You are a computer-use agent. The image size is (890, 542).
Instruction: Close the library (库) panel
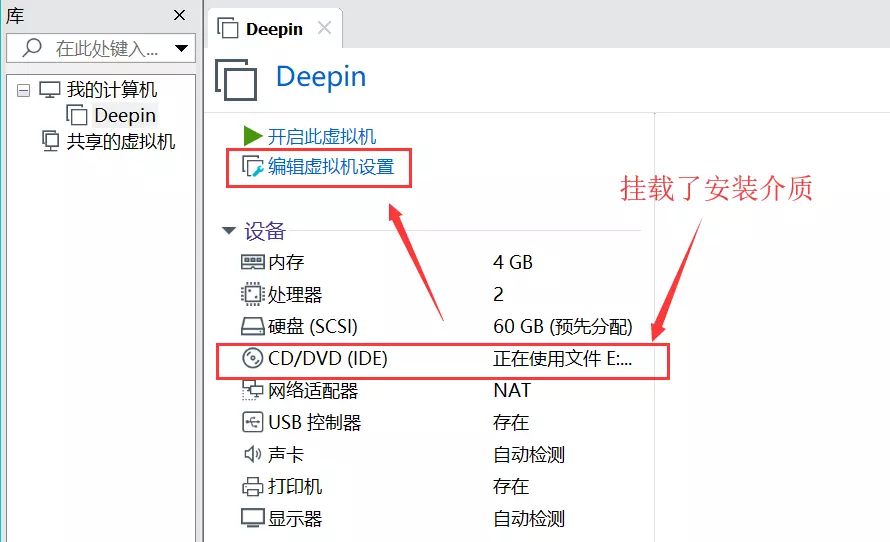[179, 15]
